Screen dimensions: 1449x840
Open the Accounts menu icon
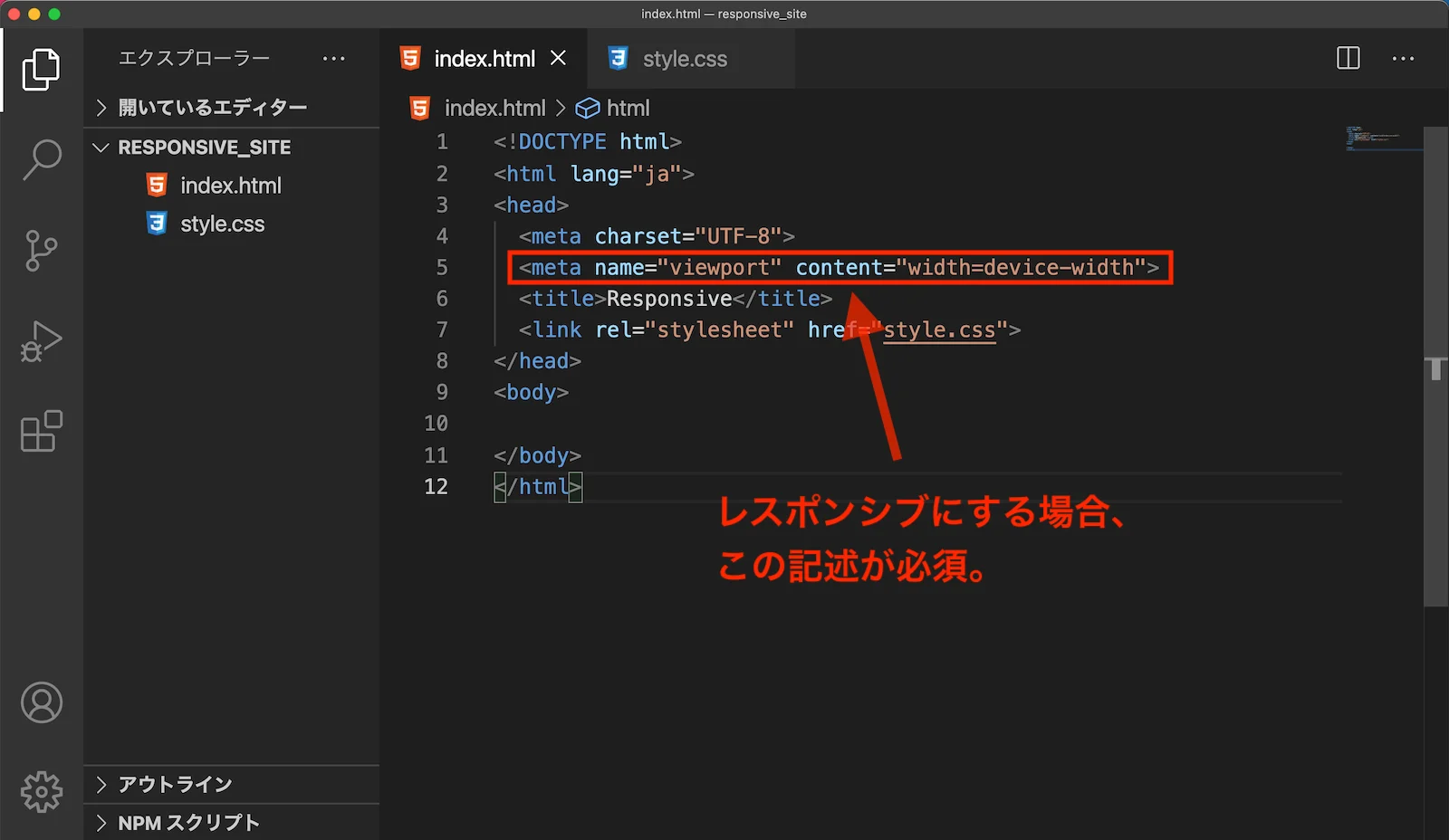[x=42, y=702]
